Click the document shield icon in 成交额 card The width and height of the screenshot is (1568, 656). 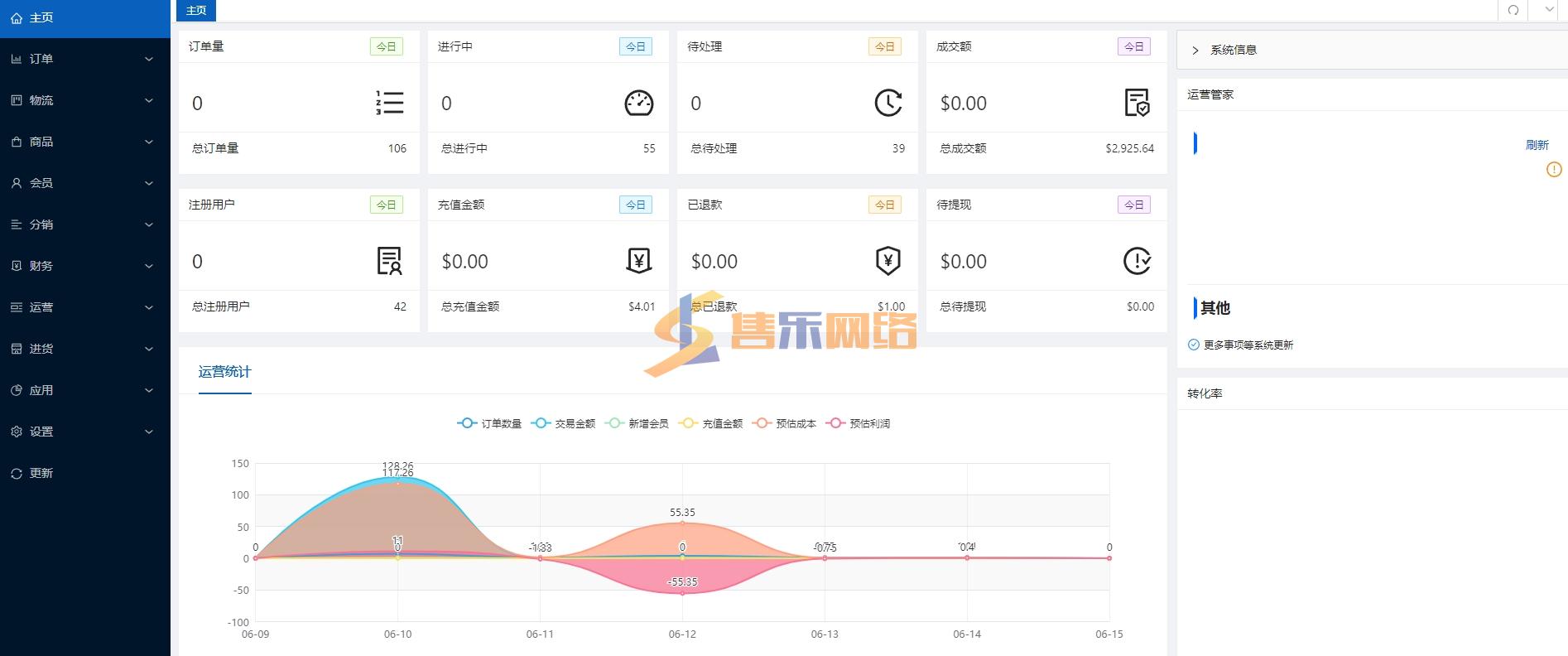click(x=1137, y=103)
